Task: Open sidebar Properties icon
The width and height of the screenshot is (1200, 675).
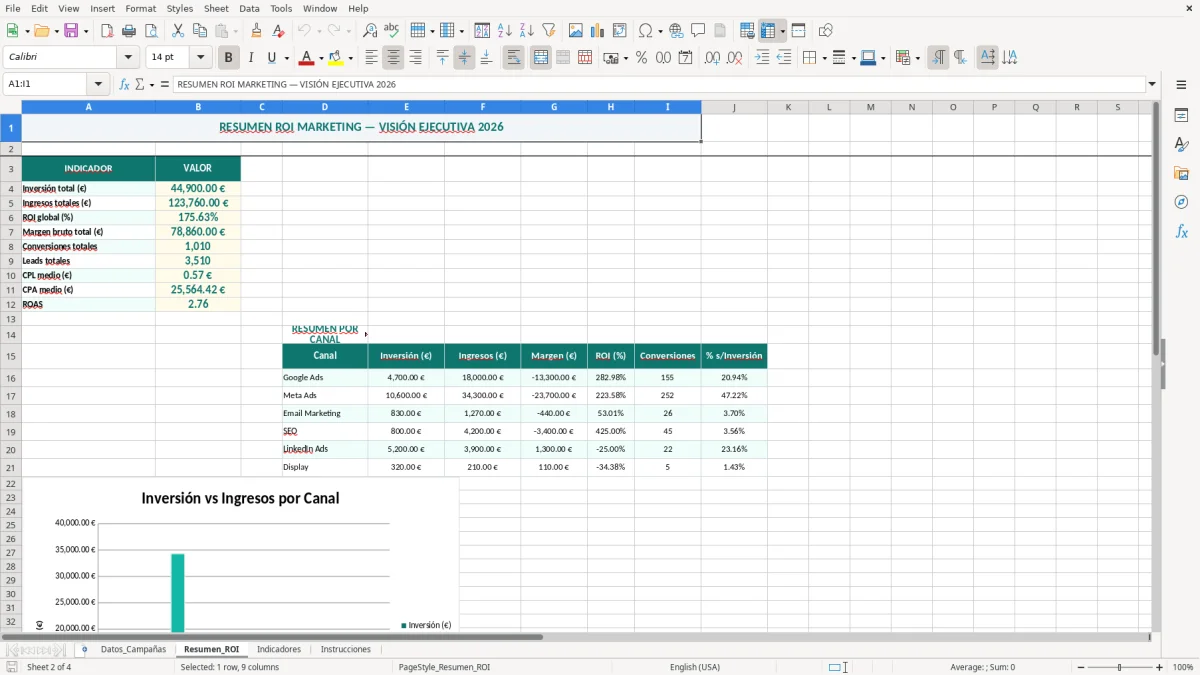Action: point(1181,116)
